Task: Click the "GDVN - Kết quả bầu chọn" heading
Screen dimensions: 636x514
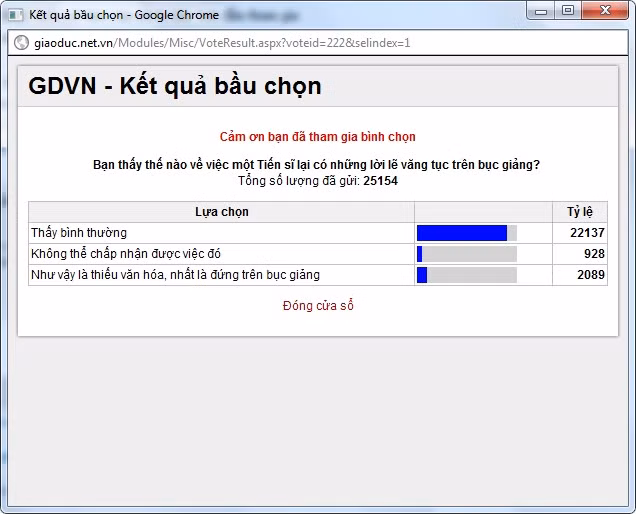Action: coord(175,86)
